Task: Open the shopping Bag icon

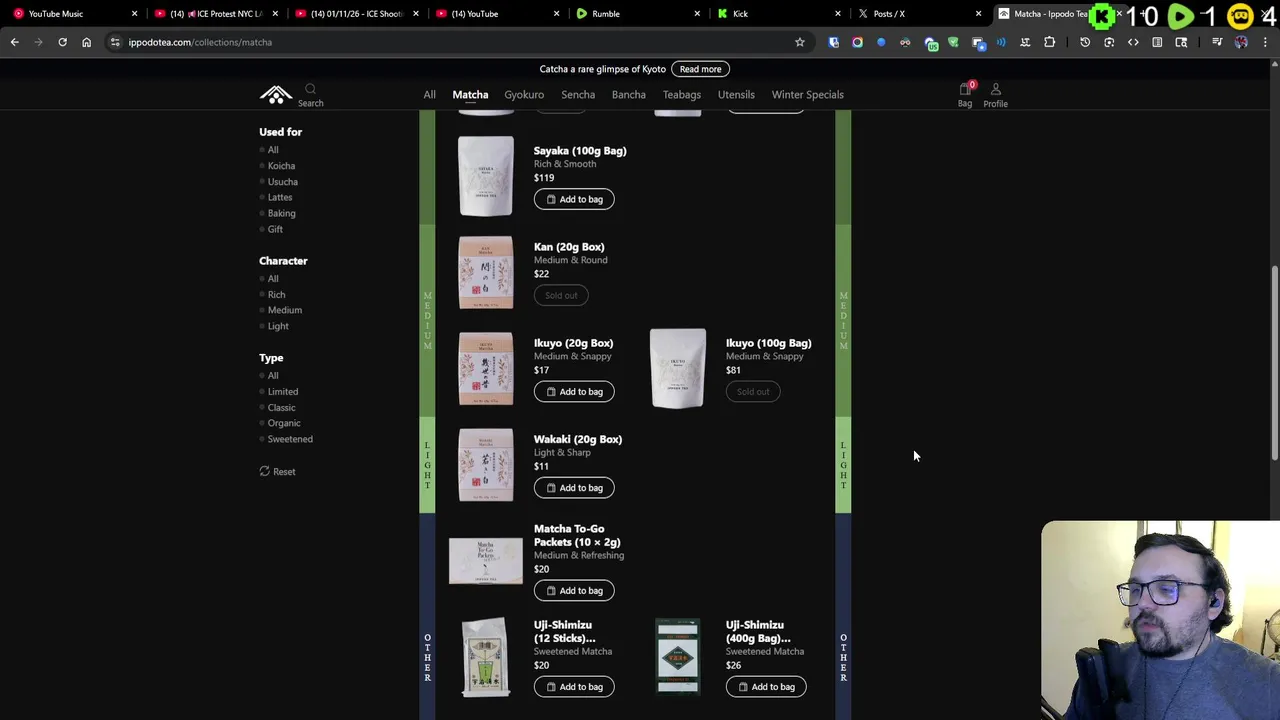Action: 965,90
